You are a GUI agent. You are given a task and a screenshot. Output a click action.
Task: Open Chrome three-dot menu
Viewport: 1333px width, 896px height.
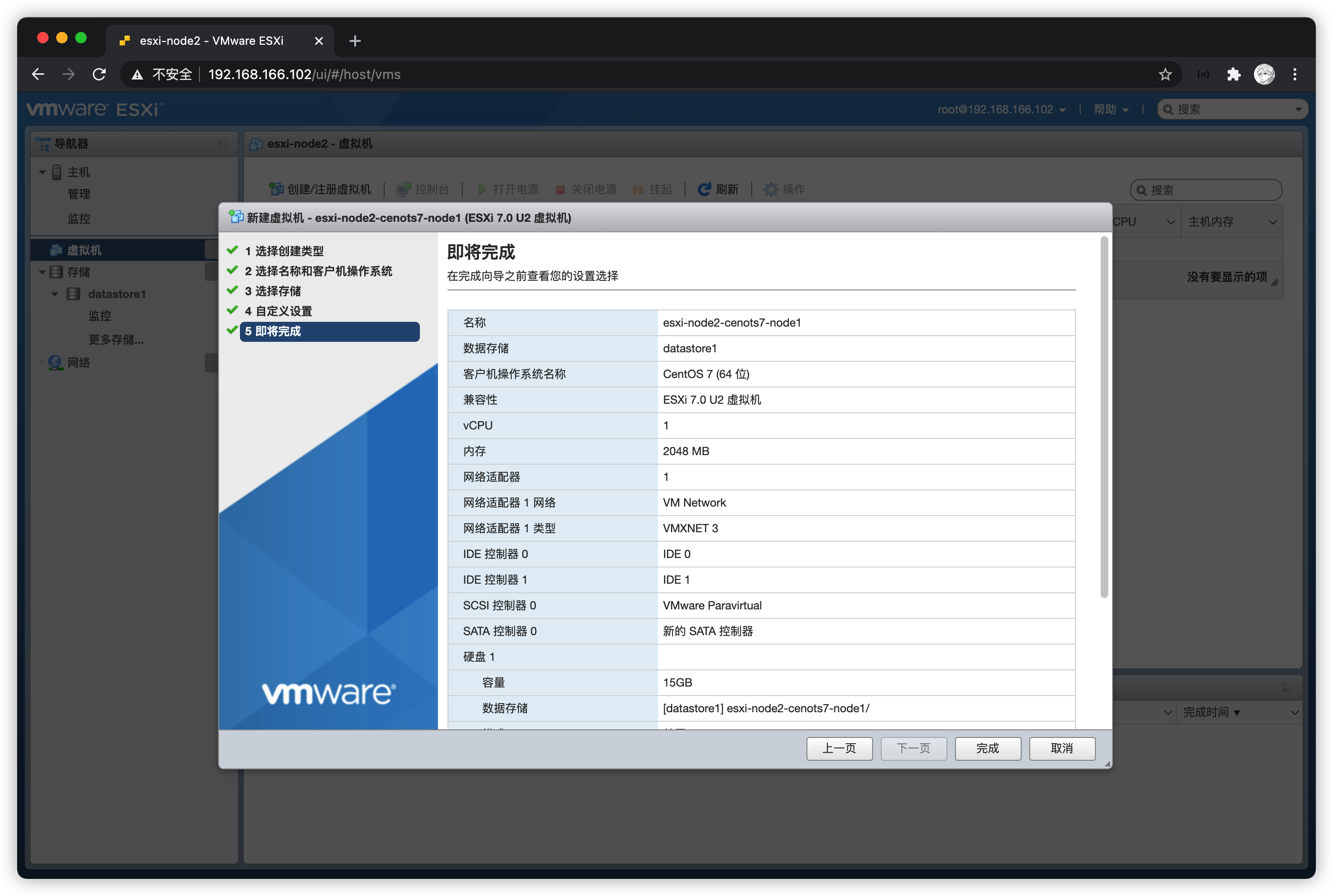[x=1295, y=74]
